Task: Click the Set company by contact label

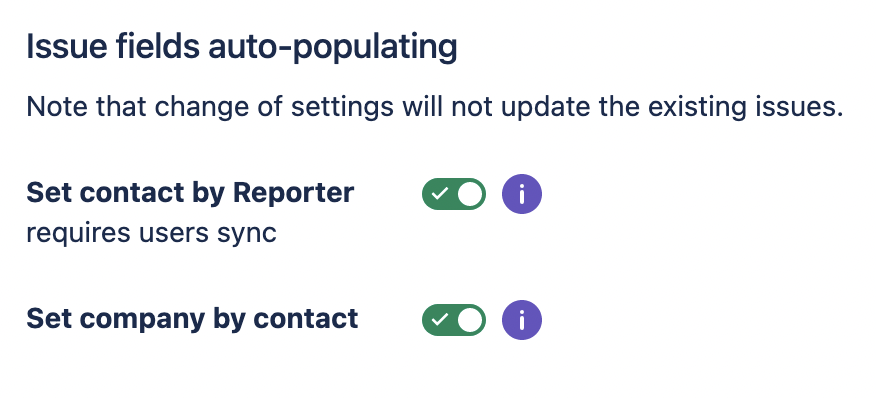Action: (x=192, y=319)
